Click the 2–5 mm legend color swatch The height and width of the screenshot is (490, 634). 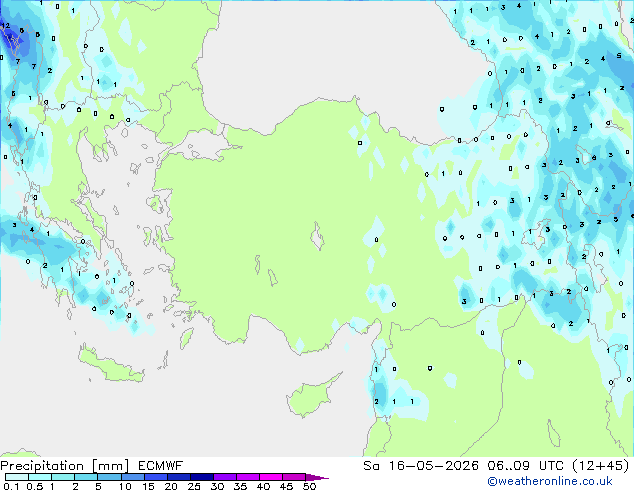[x=86, y=477]
